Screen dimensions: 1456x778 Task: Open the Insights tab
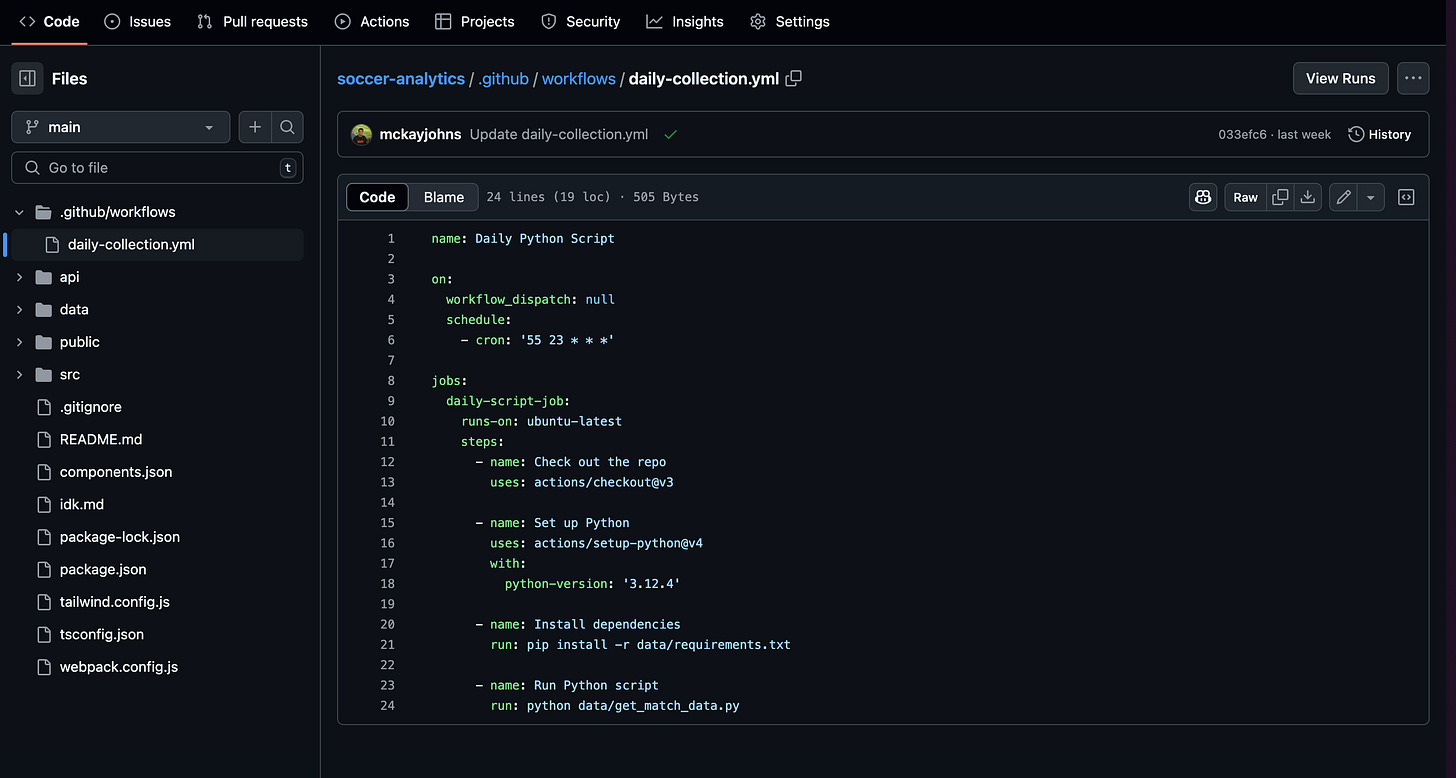(685, 21)
